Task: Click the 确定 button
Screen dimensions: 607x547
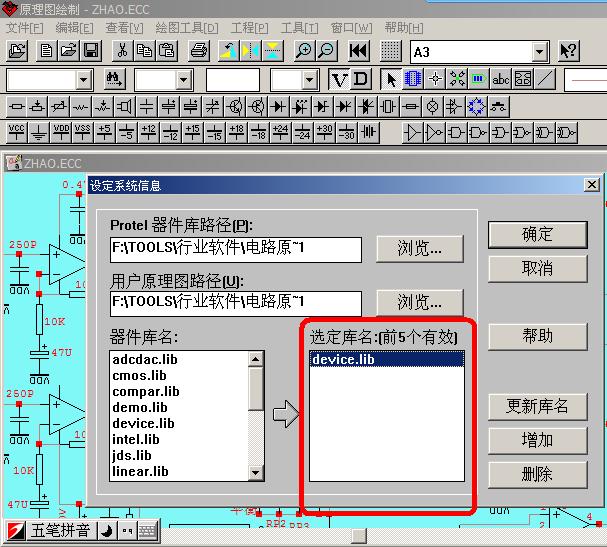Action: 537,234
